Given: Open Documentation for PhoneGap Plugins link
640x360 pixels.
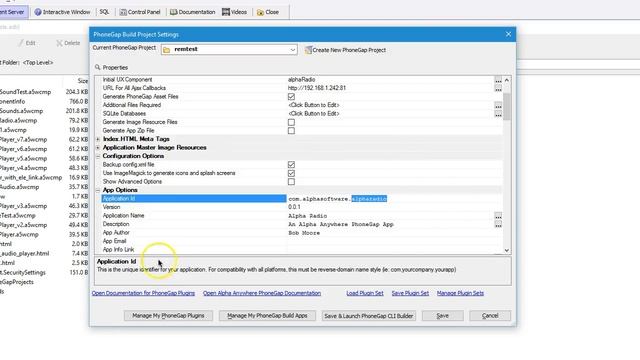Looking at the screenshot, I should coord(143,293).
